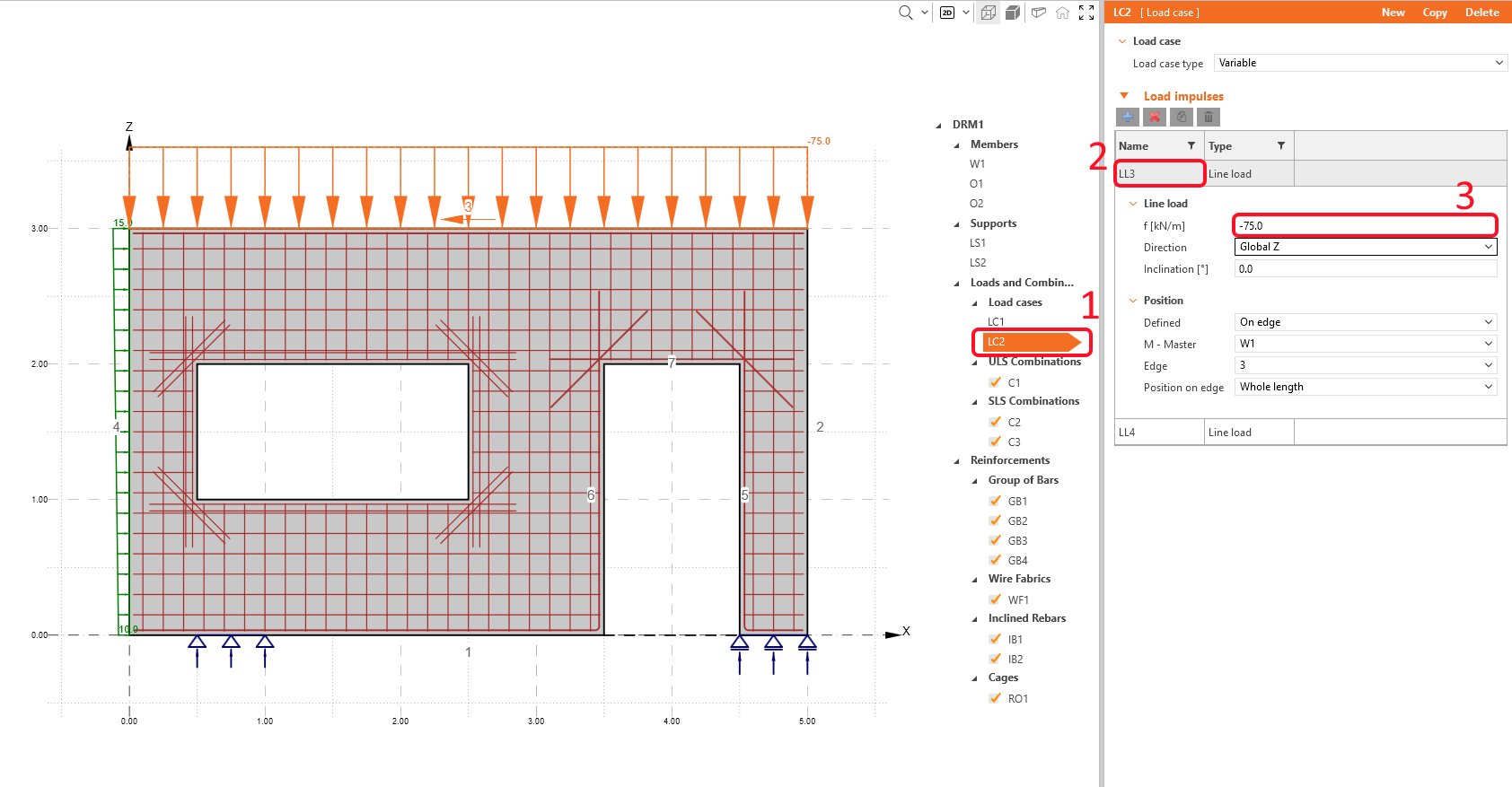Toggle the GB3 group of bars checkbox

tap(995, 540)
